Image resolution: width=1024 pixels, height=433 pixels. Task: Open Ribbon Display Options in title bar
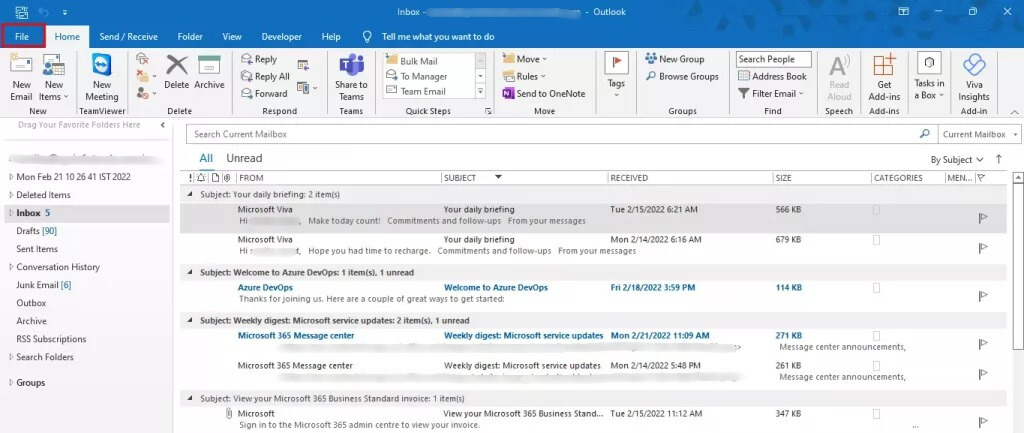(904, 12)
